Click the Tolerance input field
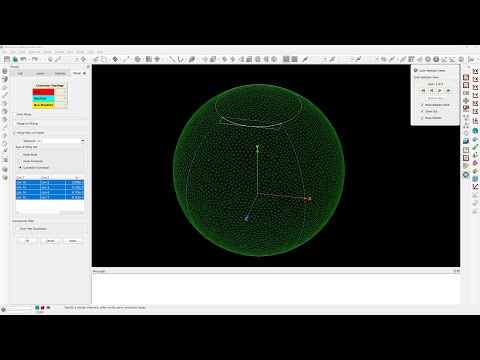This screenshot has width=480, height=360. [59, 141]
